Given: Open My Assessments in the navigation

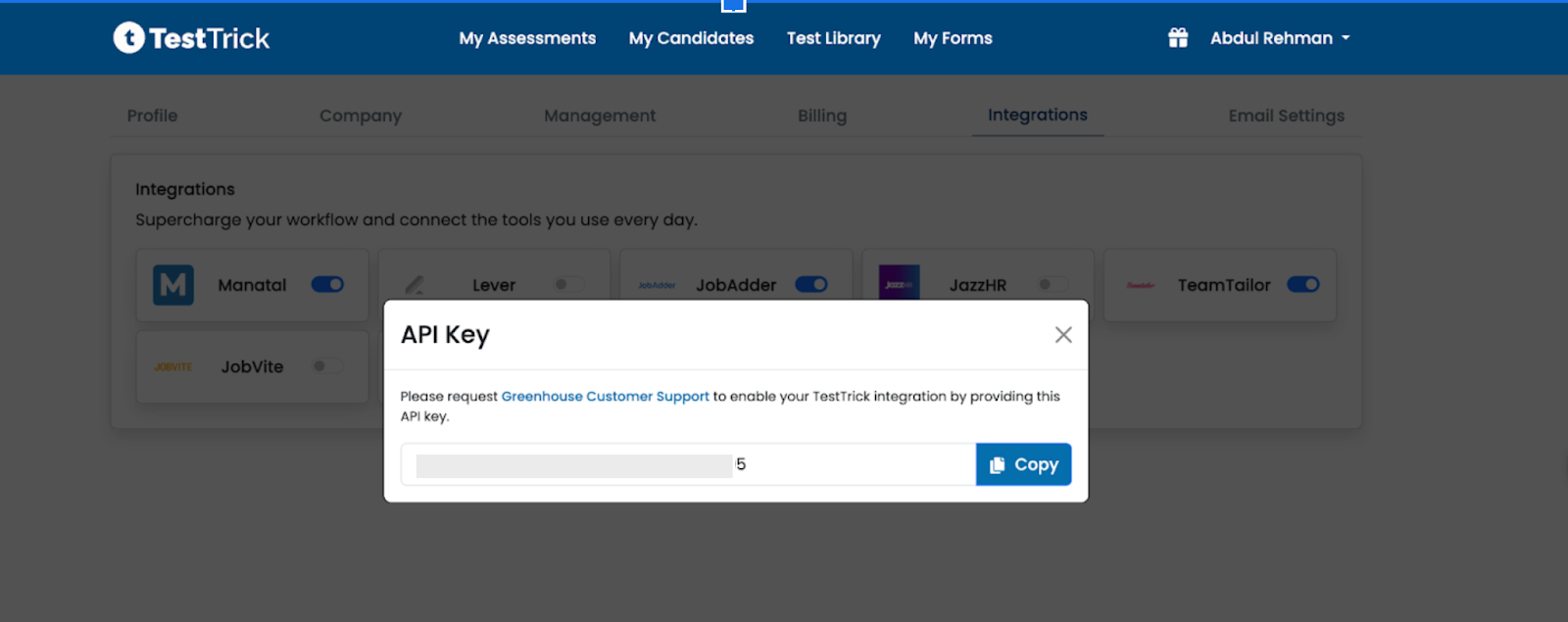Looking at the screenshot, I should coord(527,38).
